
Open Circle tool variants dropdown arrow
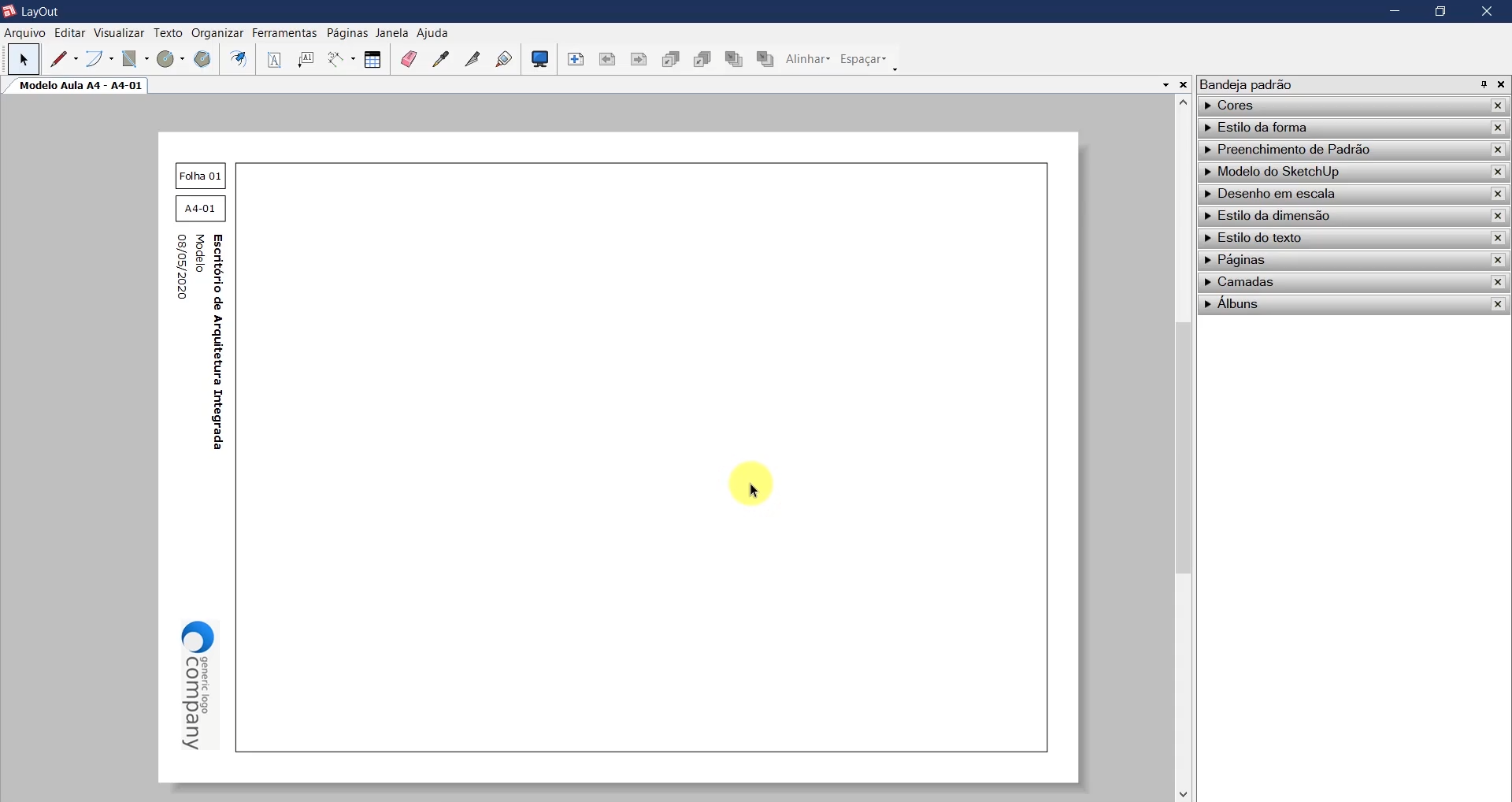coord(183,60)
